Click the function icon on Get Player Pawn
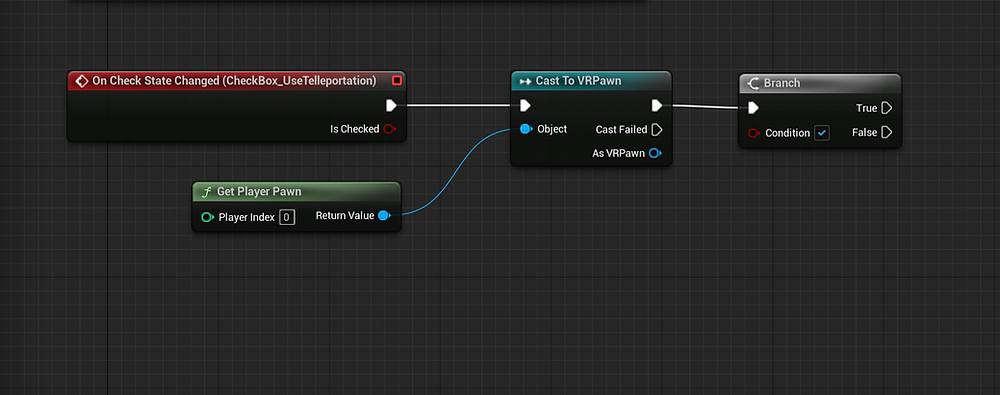The width and height of the screenshot is (1000, 395). [x=206, y=191]
